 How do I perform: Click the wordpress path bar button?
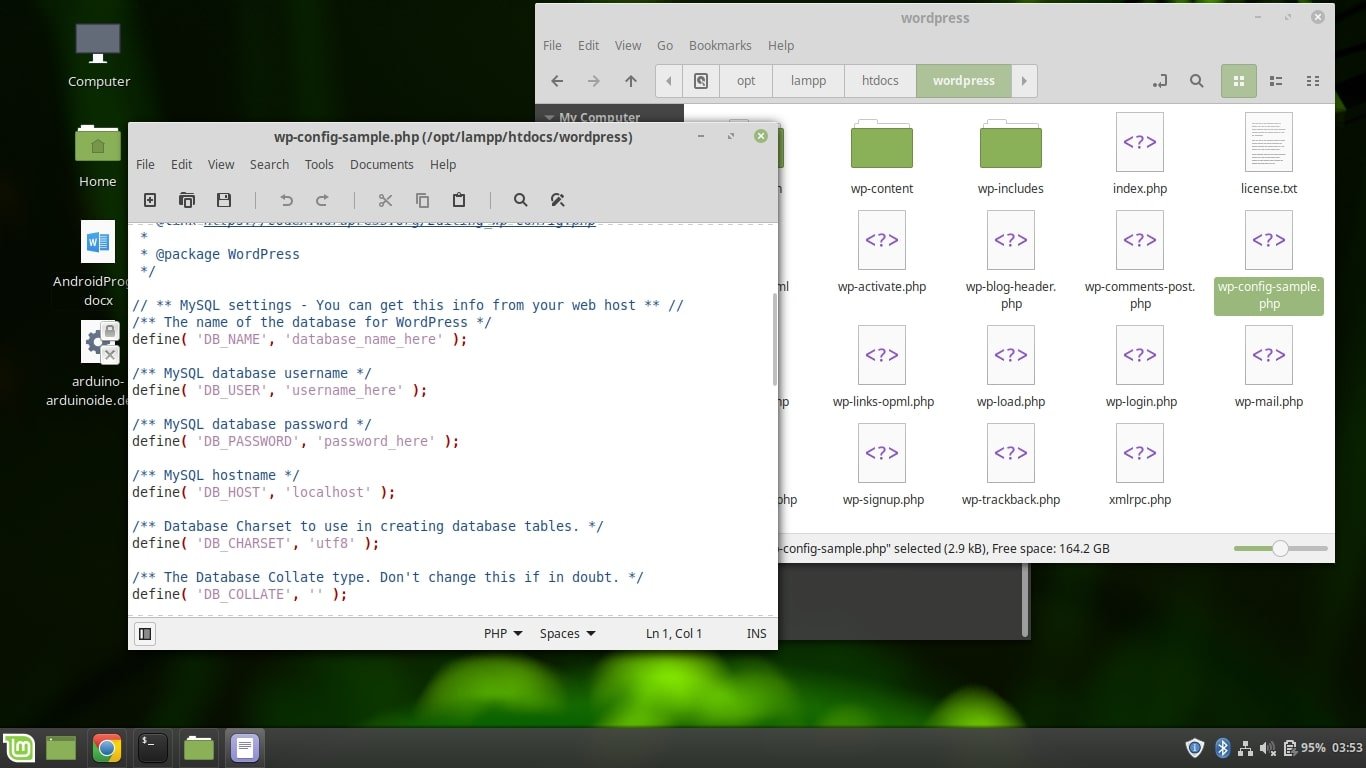point(963,81)
